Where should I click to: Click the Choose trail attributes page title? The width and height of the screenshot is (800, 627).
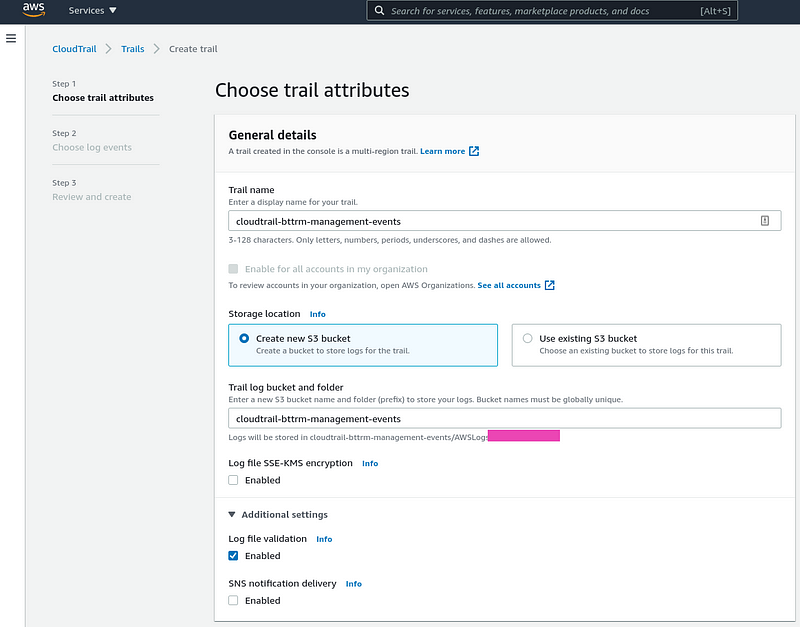[312, 90]
